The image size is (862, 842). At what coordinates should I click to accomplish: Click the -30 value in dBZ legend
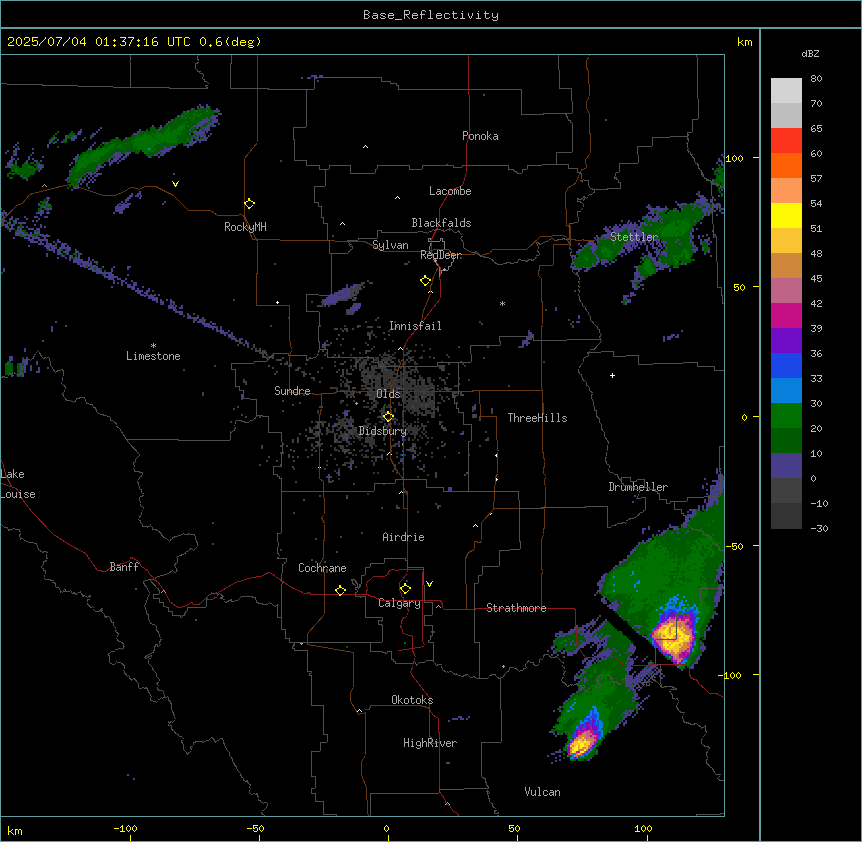pyautogui.click(x=819, y=528)
